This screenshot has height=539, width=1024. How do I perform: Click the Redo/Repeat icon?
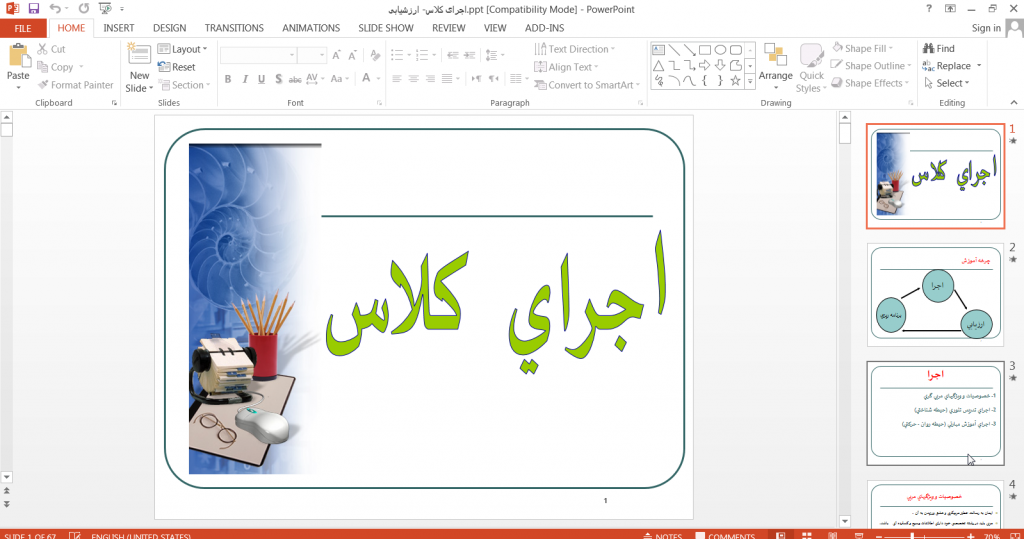[84, 9]
